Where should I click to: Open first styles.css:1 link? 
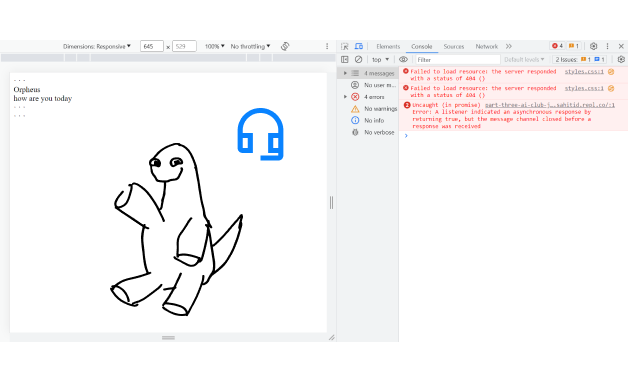click(x=584, y=72)
